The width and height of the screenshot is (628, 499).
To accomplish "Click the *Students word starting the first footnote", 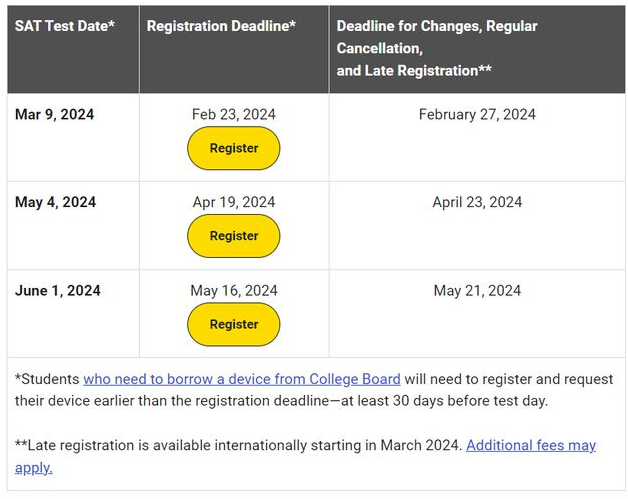I will tap(47, 379).
